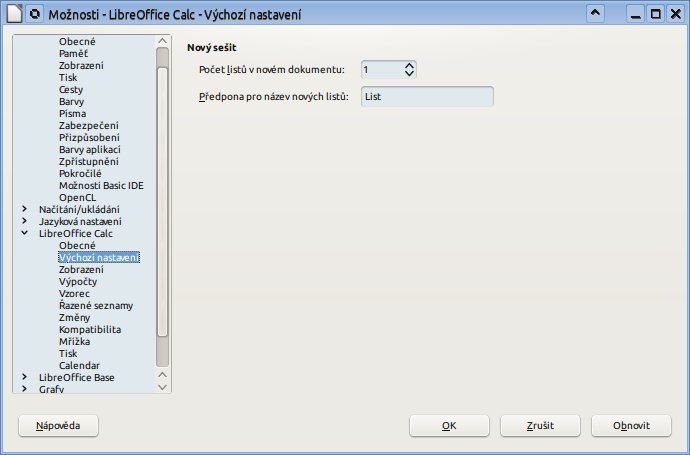Click 'Počet listů v novém dokumentu' label
The height and width of the screenshot is (455, 690).
tap(272, 70)
